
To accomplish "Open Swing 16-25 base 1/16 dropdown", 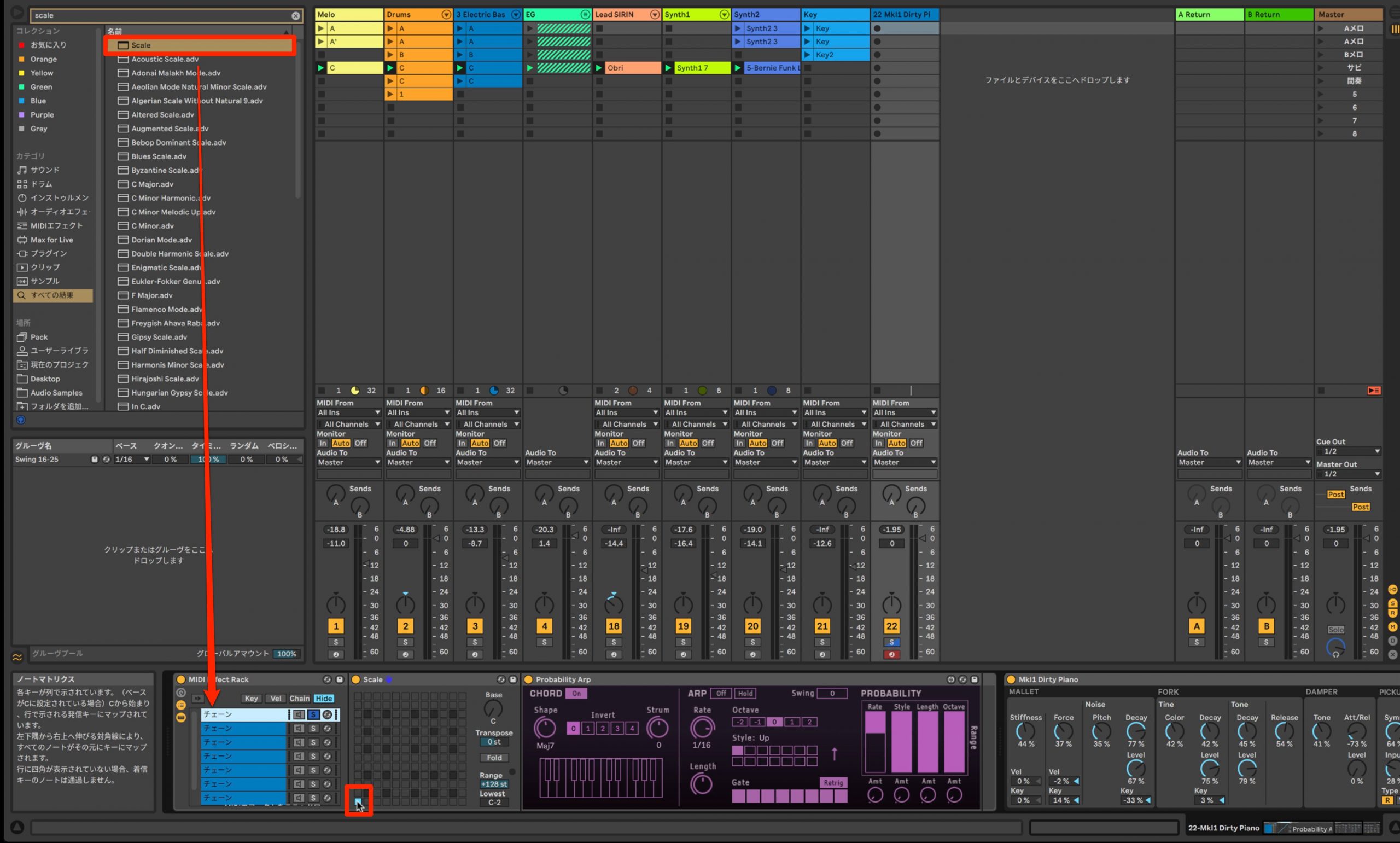I will point(132,460).
